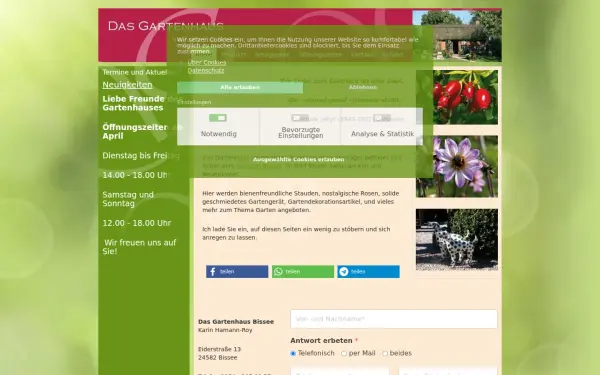600x375 pixels.
Task: Click the Facebook share icon
Action: click(213, 272)
